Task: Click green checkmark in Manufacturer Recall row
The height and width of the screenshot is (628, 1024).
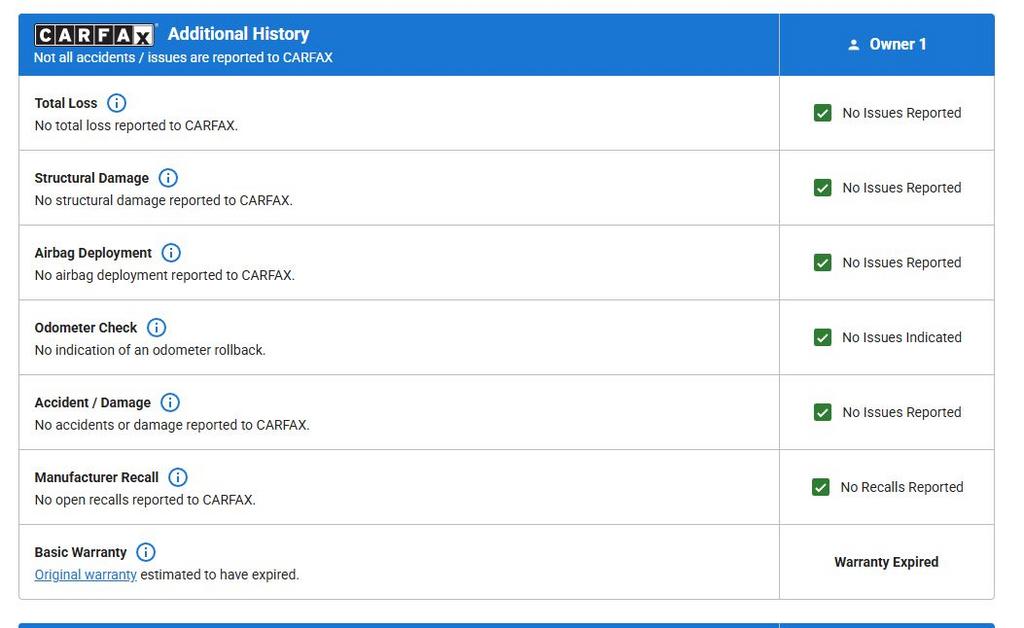Action: [x=821, y=487]
